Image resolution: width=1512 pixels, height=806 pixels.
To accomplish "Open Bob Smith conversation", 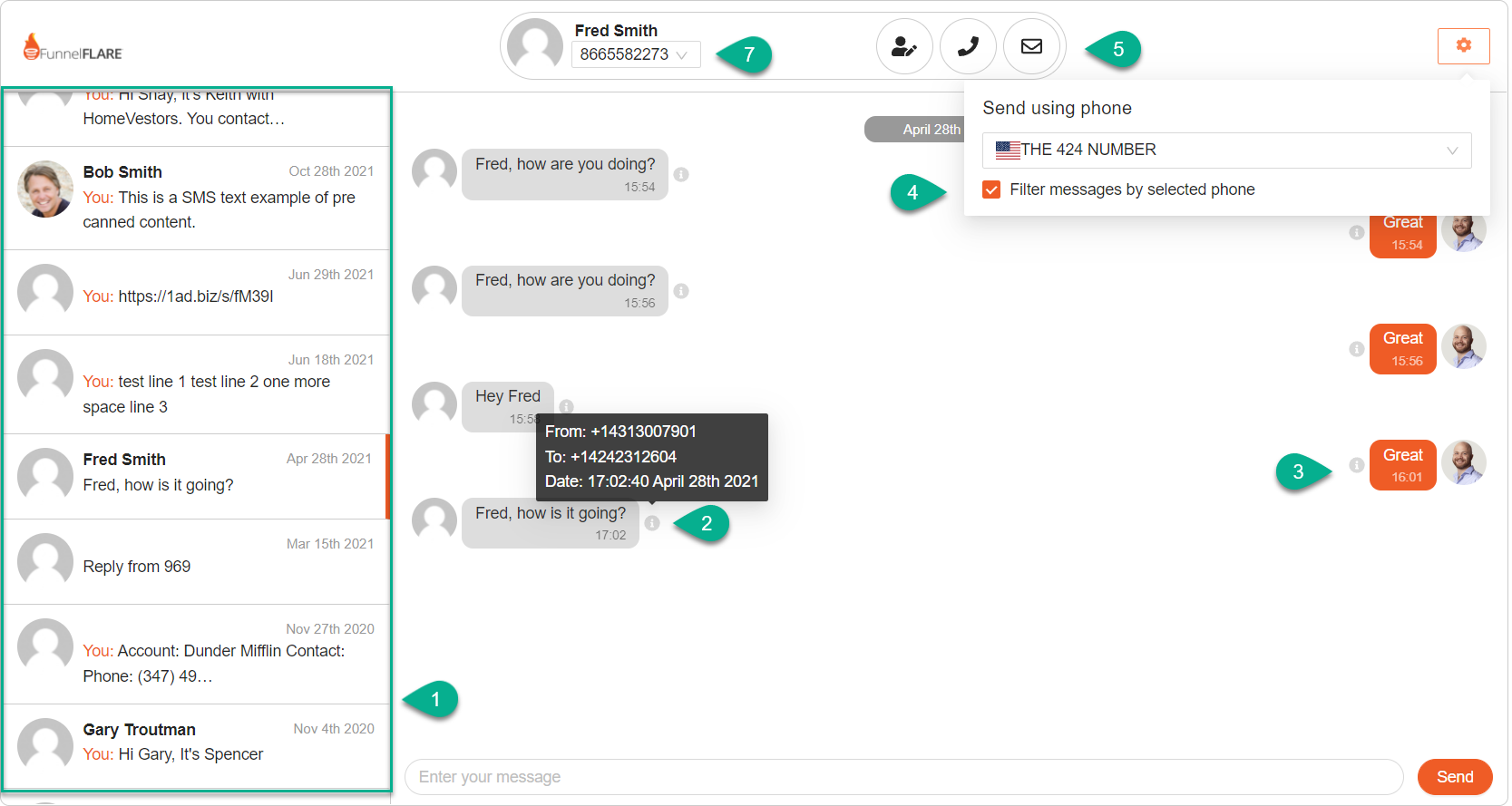I will coord(196,198).
